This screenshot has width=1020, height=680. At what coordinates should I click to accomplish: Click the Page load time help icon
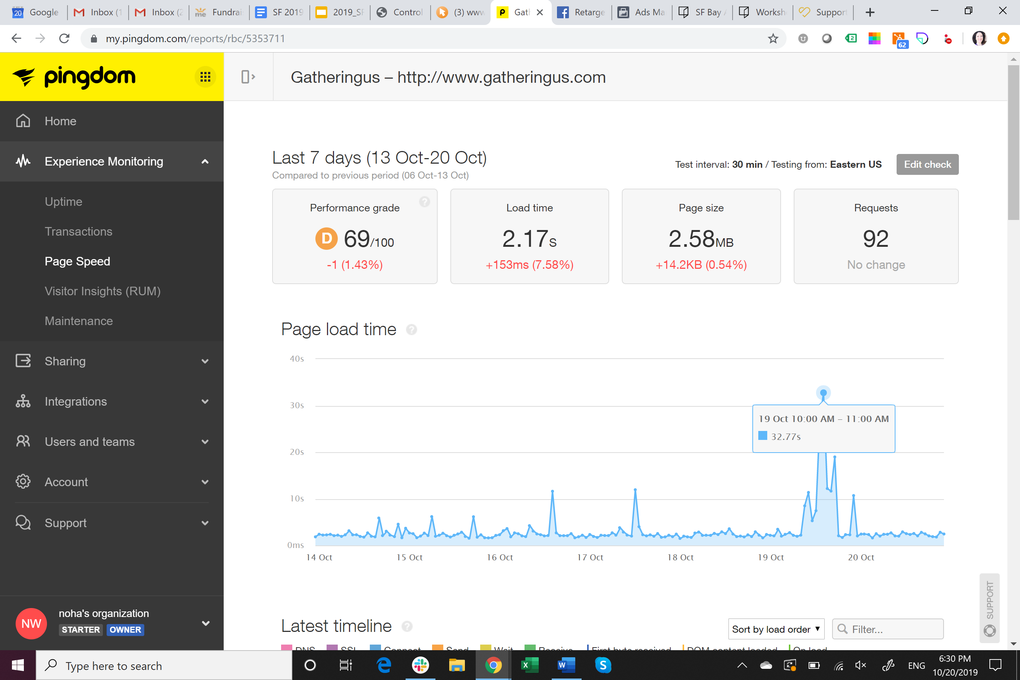(411, 330)
